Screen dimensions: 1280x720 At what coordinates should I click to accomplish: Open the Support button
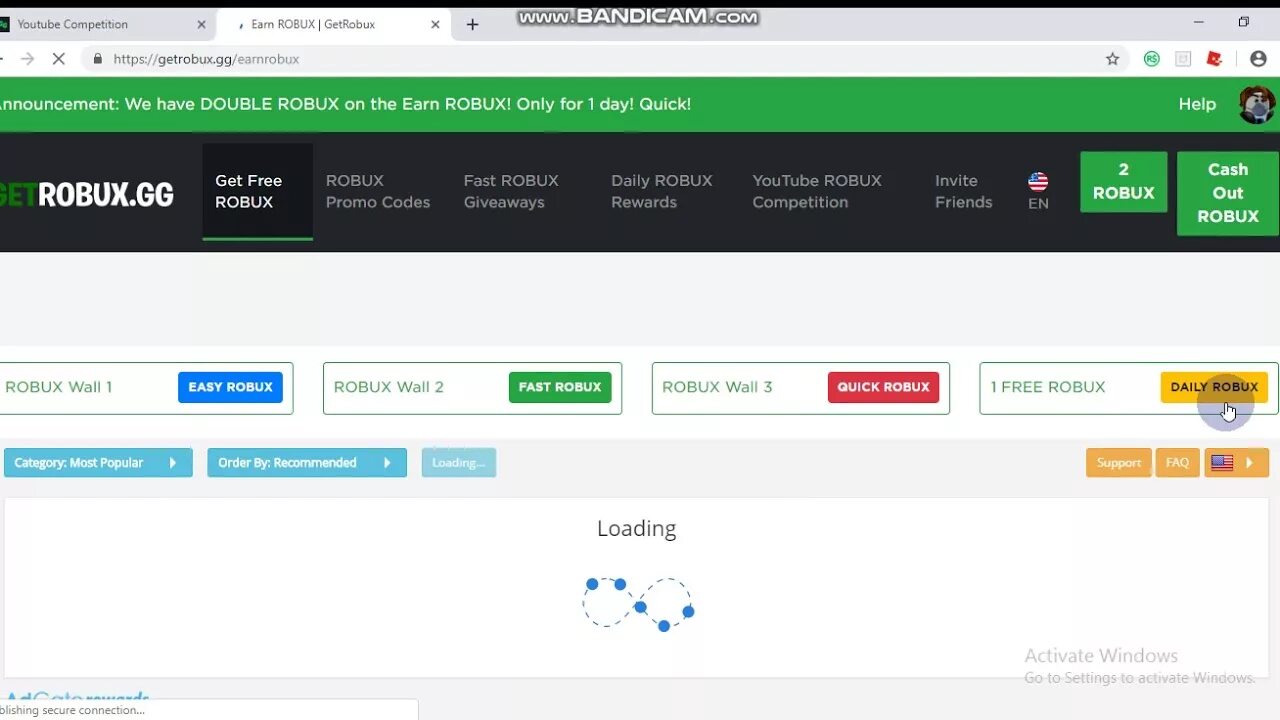tap(1119, 462)
